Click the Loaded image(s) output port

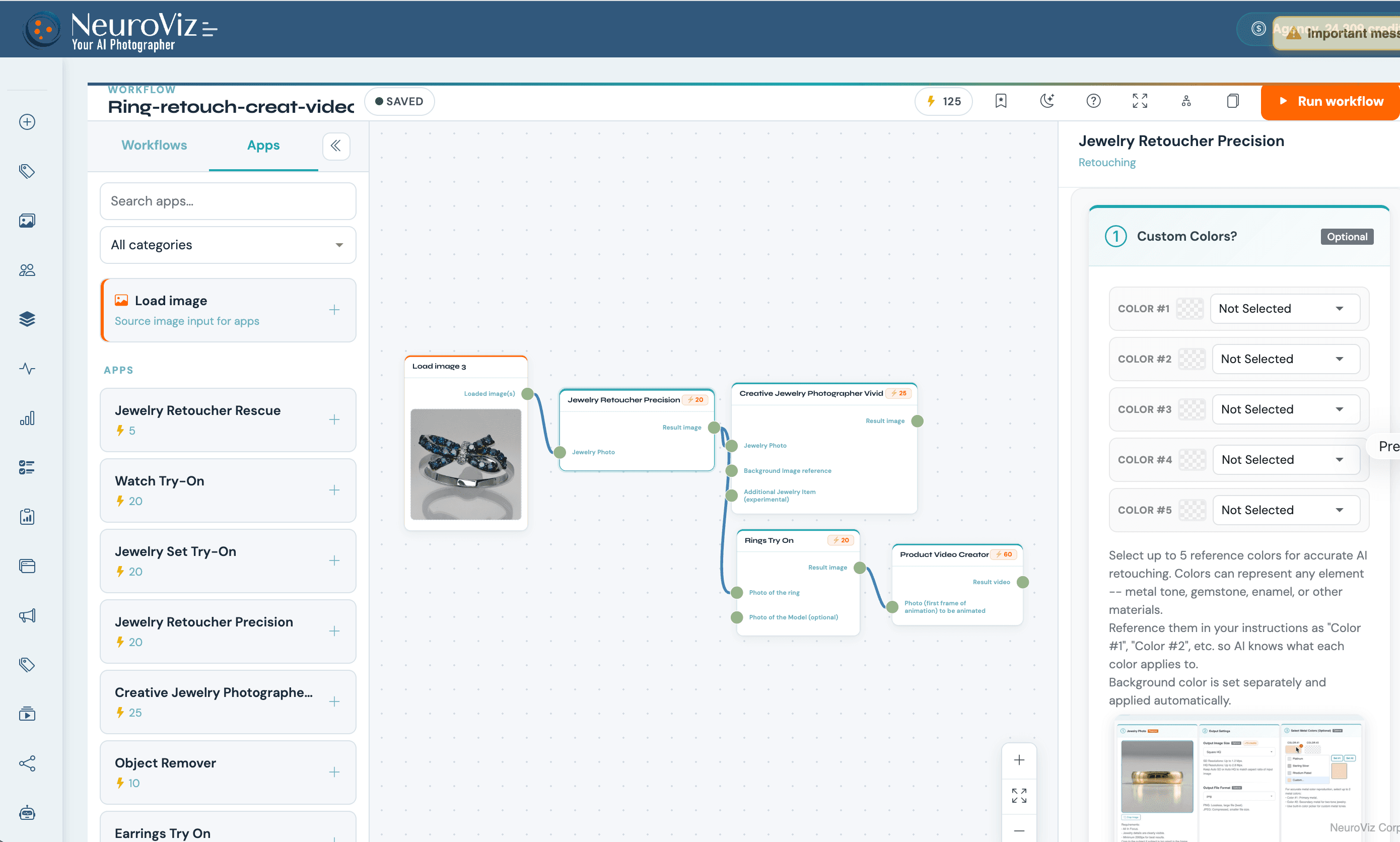(528, 394)
